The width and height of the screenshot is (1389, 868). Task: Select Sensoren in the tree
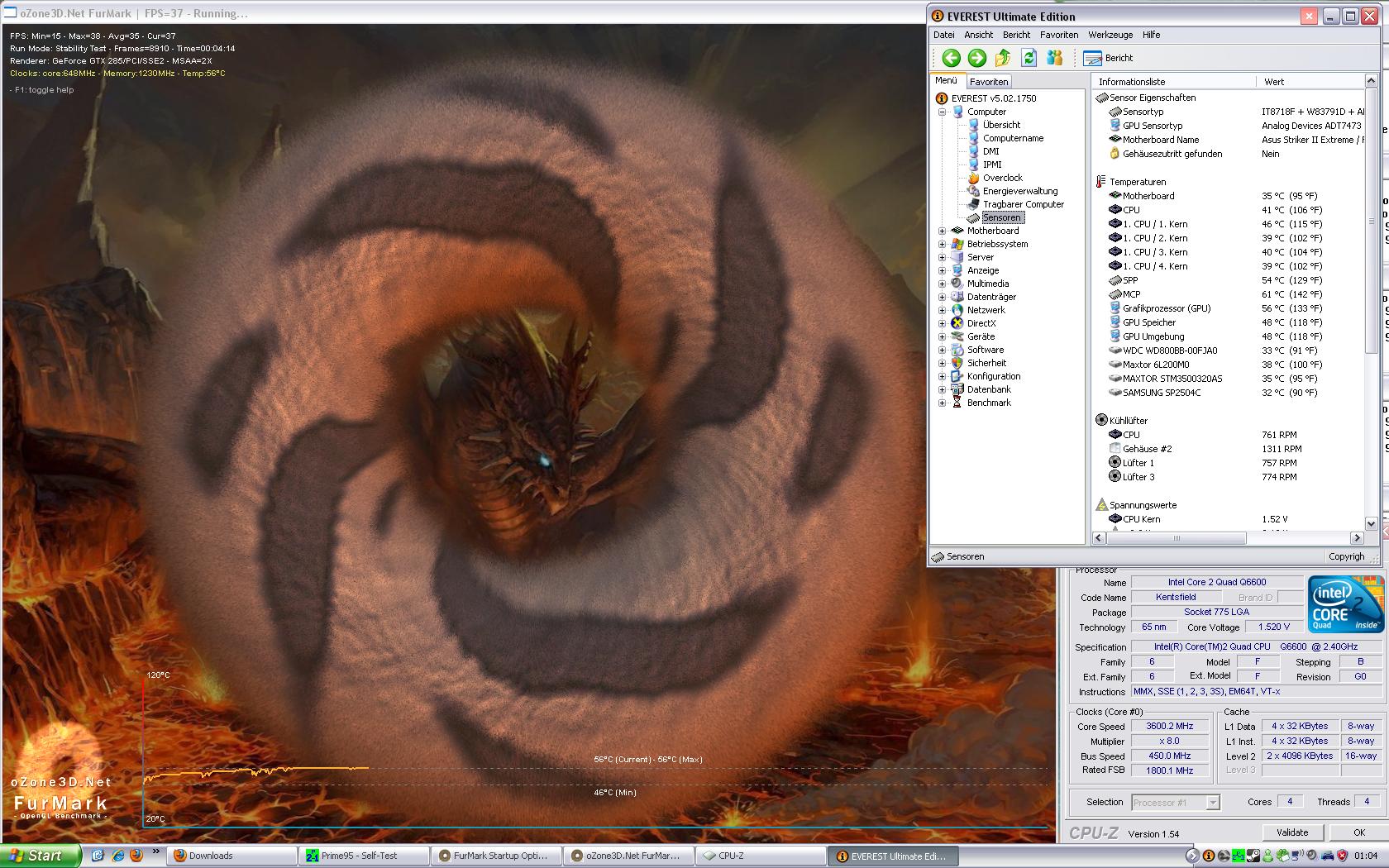click(x=1001, y=217)
